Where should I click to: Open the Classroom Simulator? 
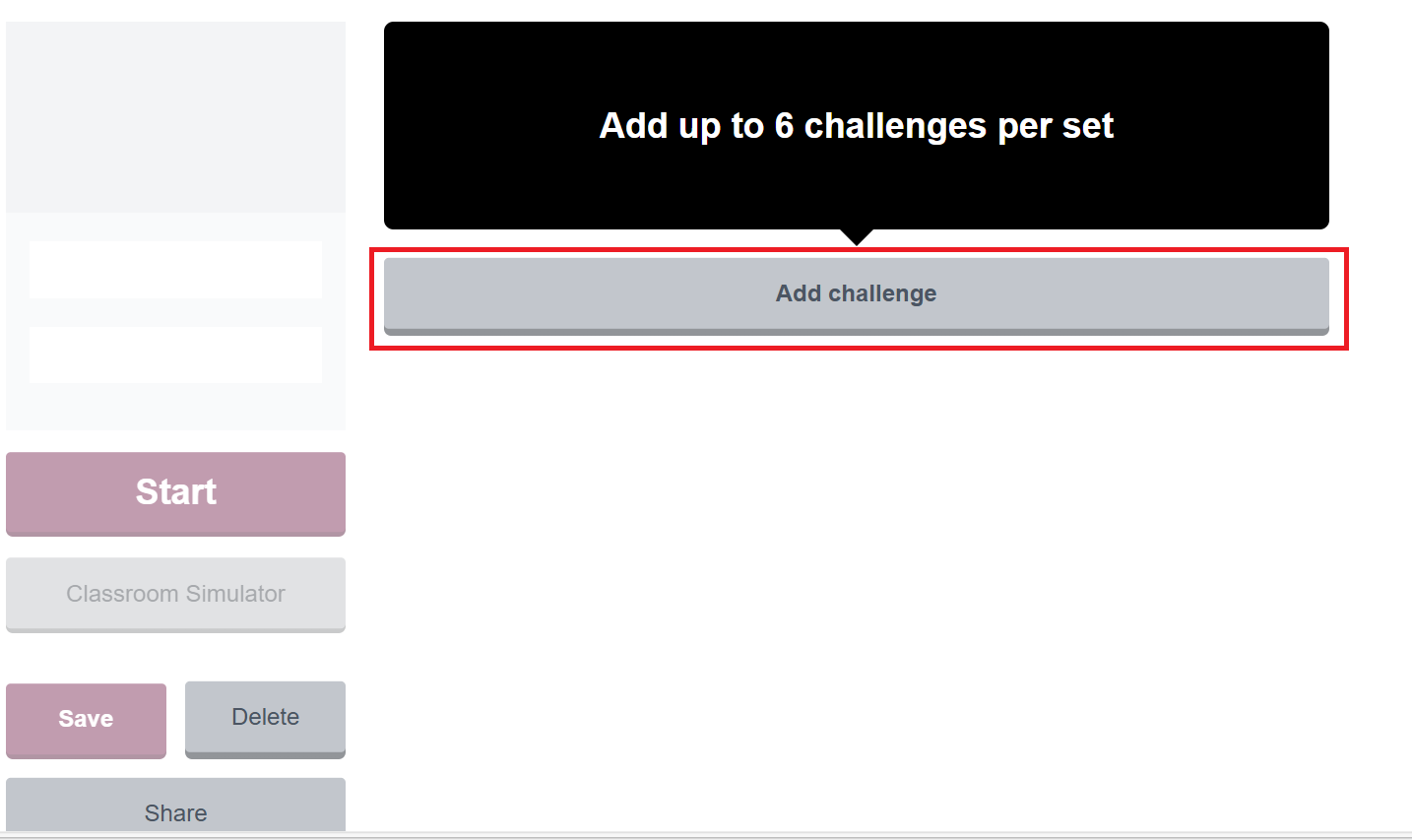[175, 594]
